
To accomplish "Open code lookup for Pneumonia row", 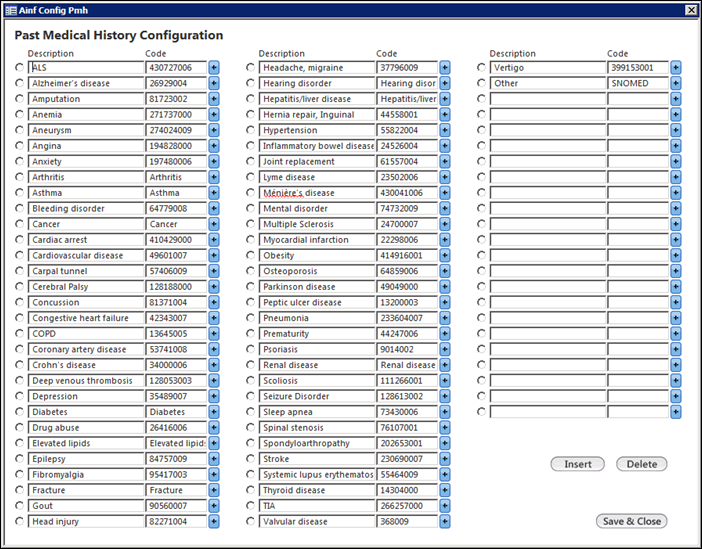I will pyautogui.click(x=445, y=318).
